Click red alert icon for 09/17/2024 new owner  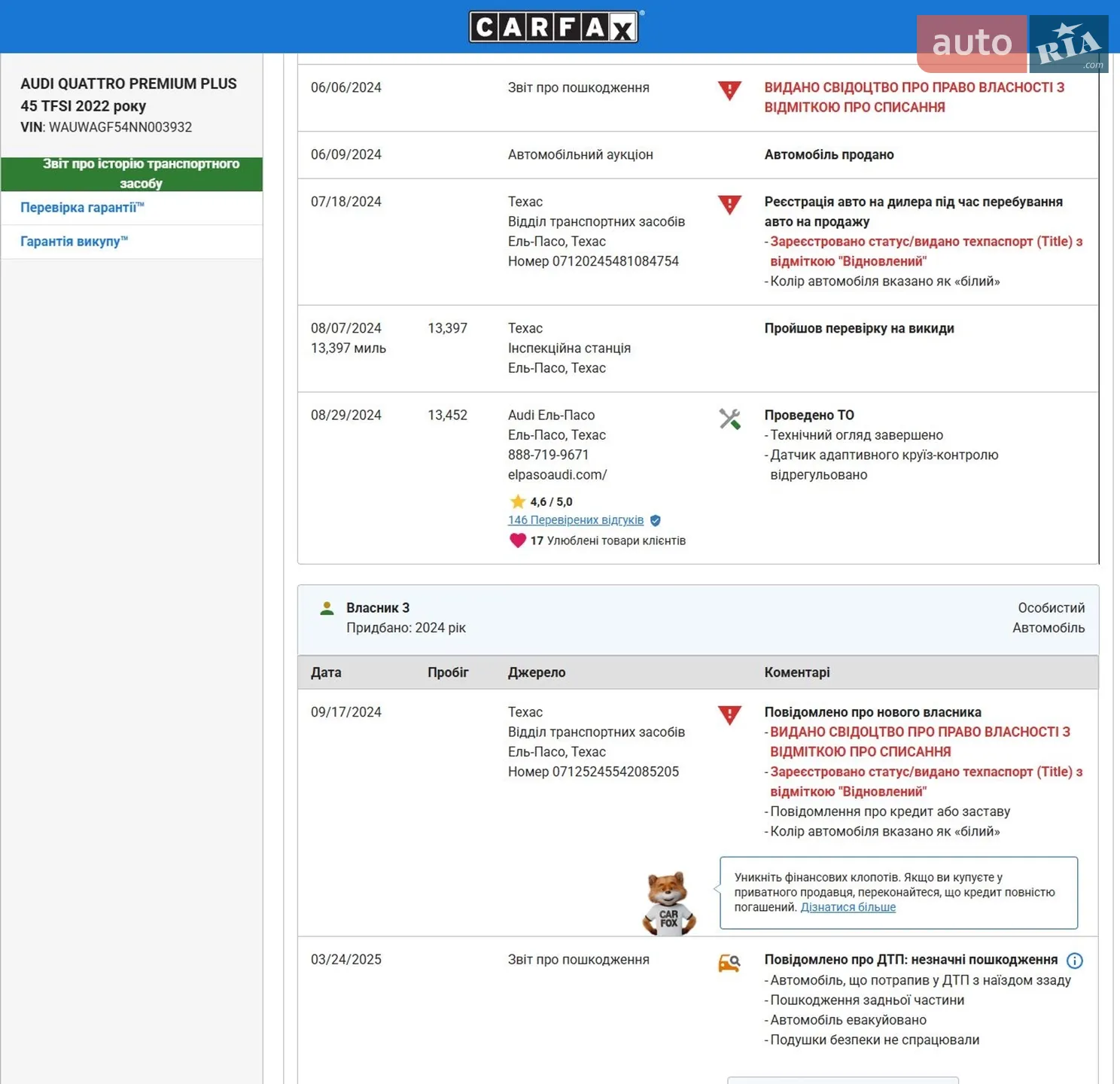(729, 715)
